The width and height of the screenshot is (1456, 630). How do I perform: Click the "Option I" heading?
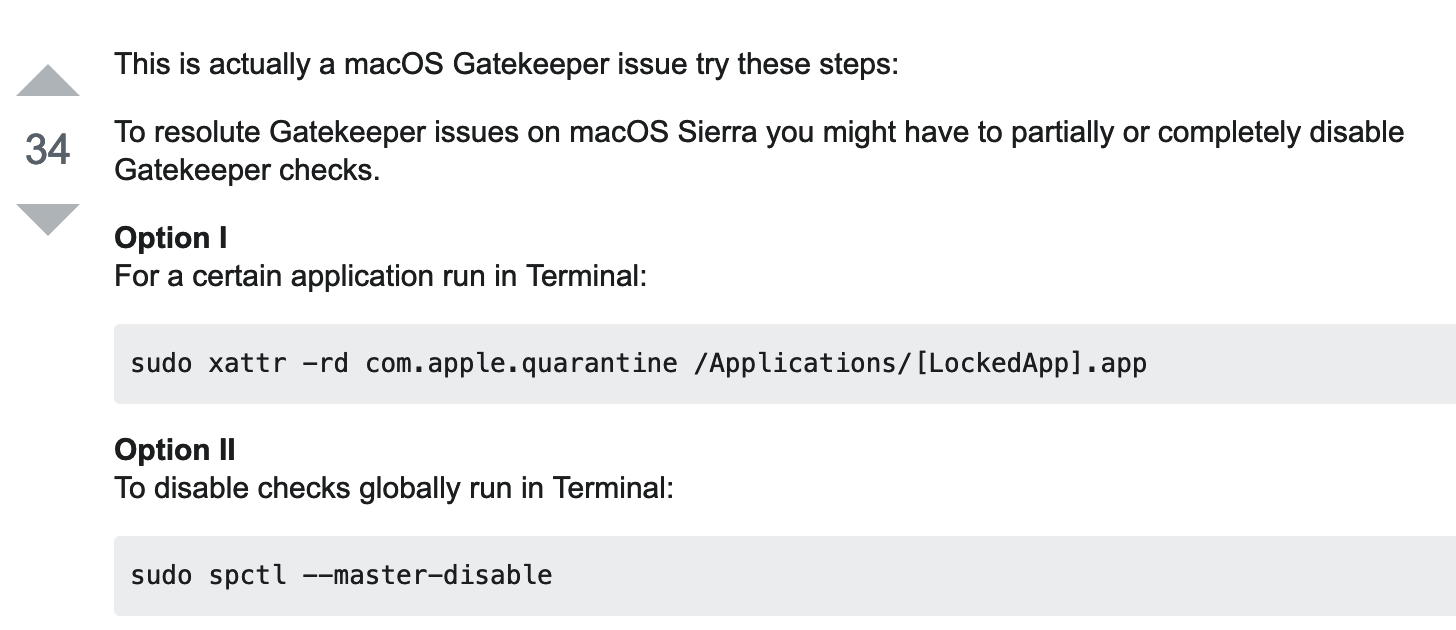tap(171, 238)
